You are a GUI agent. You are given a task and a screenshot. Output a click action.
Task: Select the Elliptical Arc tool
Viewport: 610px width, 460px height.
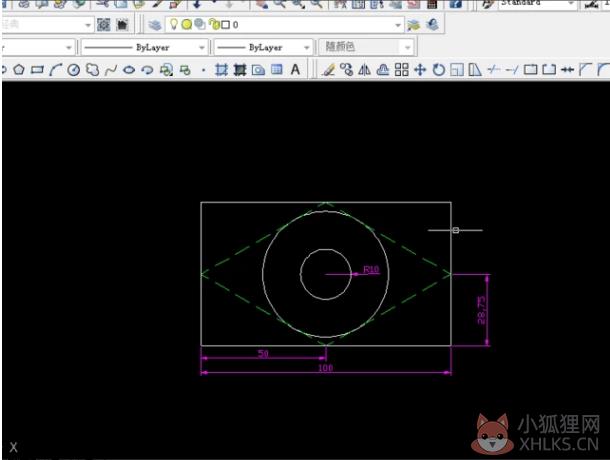coord(147,70)
